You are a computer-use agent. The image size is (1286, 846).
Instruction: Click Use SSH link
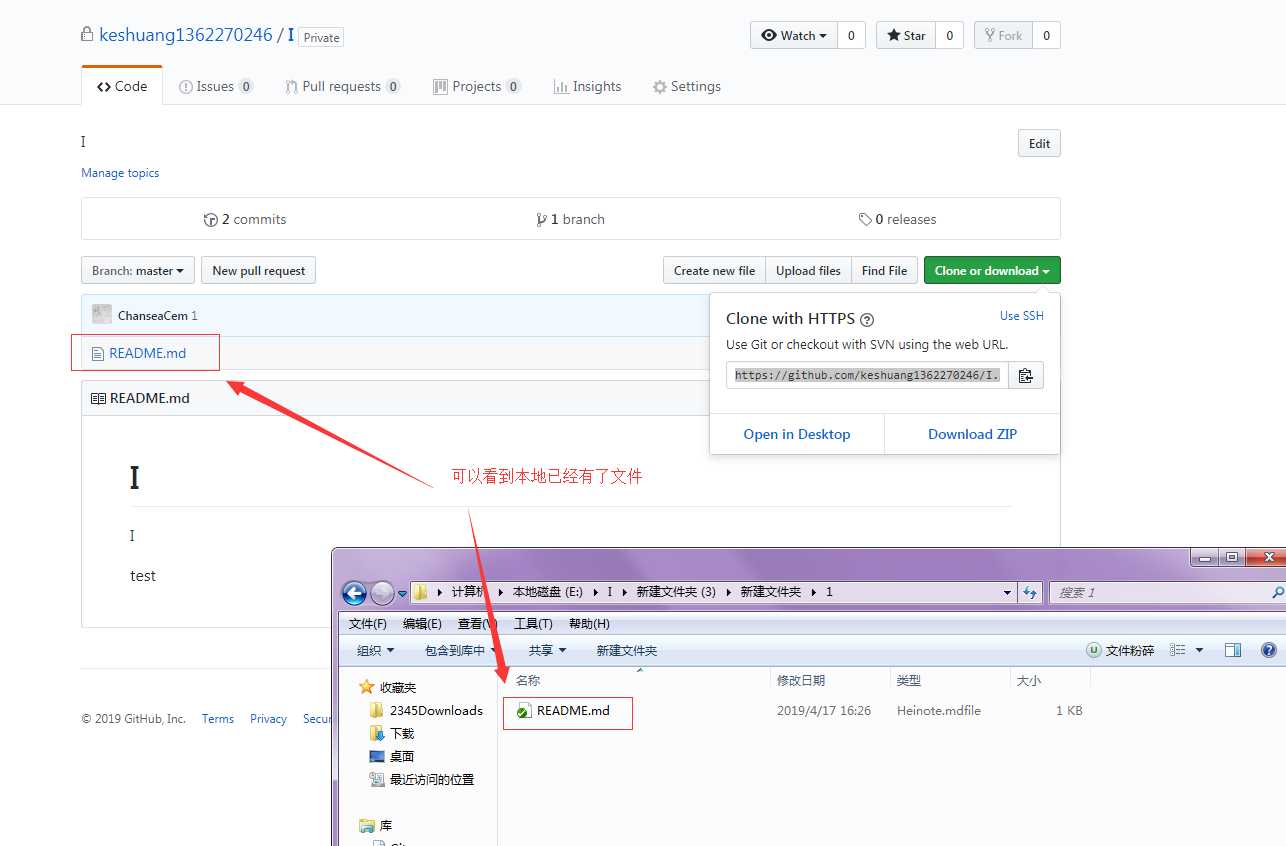(1022, 316)
